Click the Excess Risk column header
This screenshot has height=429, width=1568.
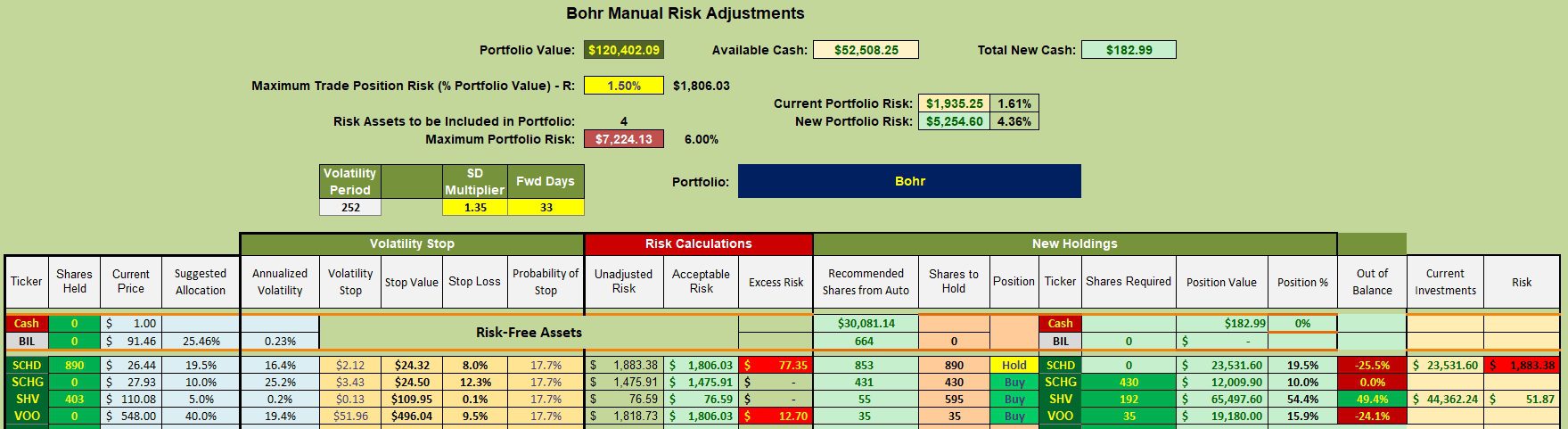(776, 282)
